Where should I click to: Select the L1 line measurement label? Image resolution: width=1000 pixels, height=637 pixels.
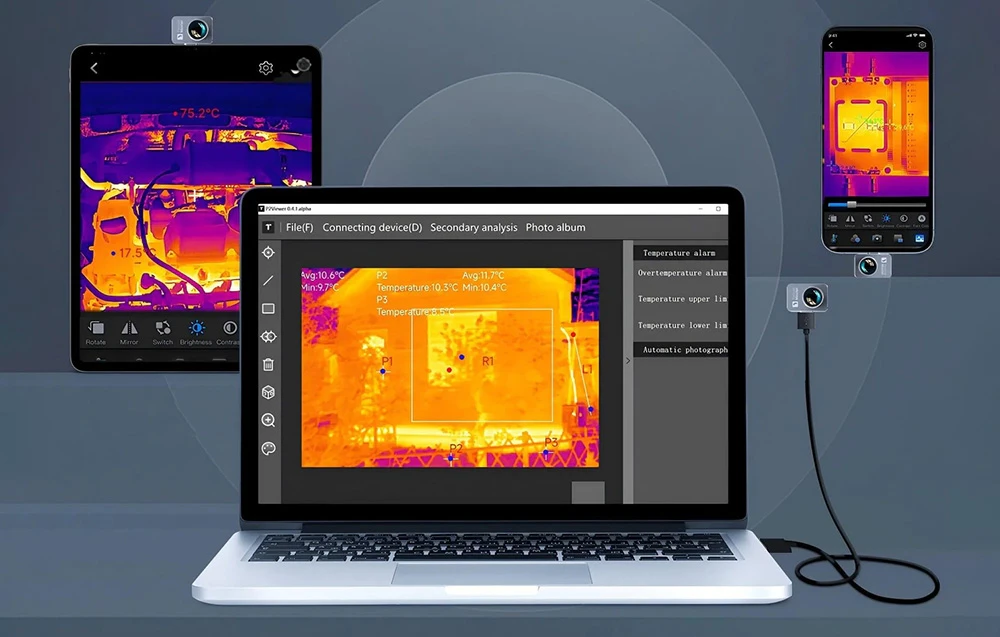tap(587, 369)
